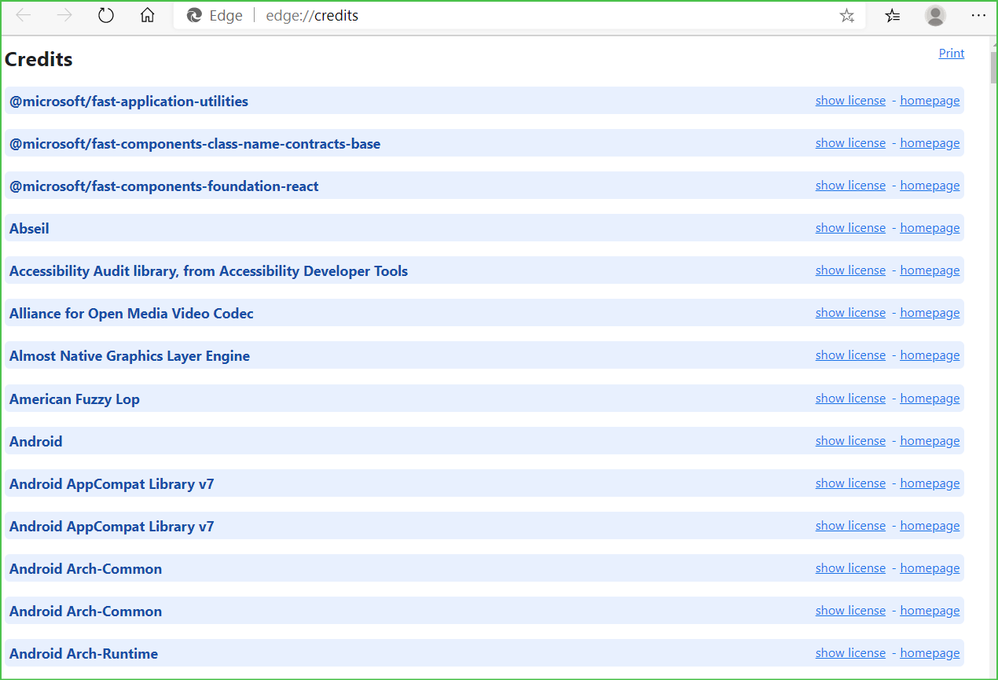Viewport: 998px width, 680px height.
Task: Add this page to favorites star
Action: 847,16
